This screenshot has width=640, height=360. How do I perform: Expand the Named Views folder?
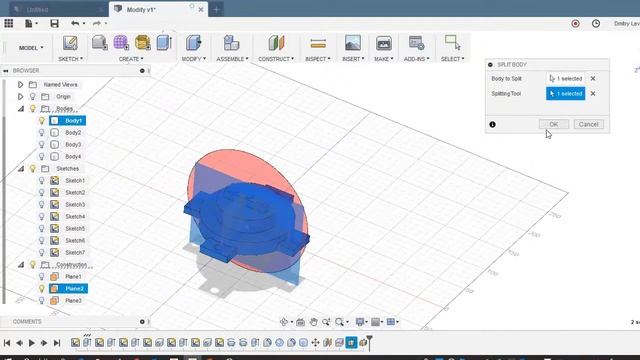pos(20,84)
